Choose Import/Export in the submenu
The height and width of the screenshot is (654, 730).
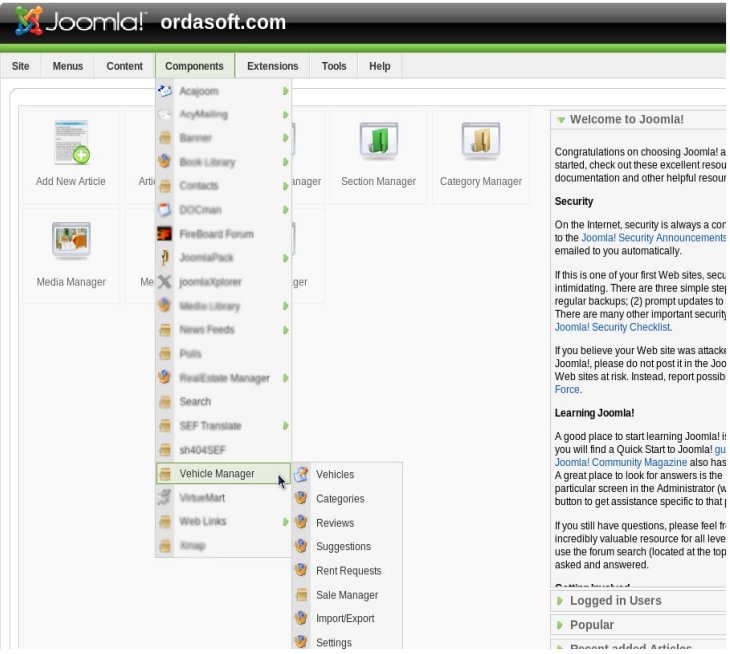point(345,619)
